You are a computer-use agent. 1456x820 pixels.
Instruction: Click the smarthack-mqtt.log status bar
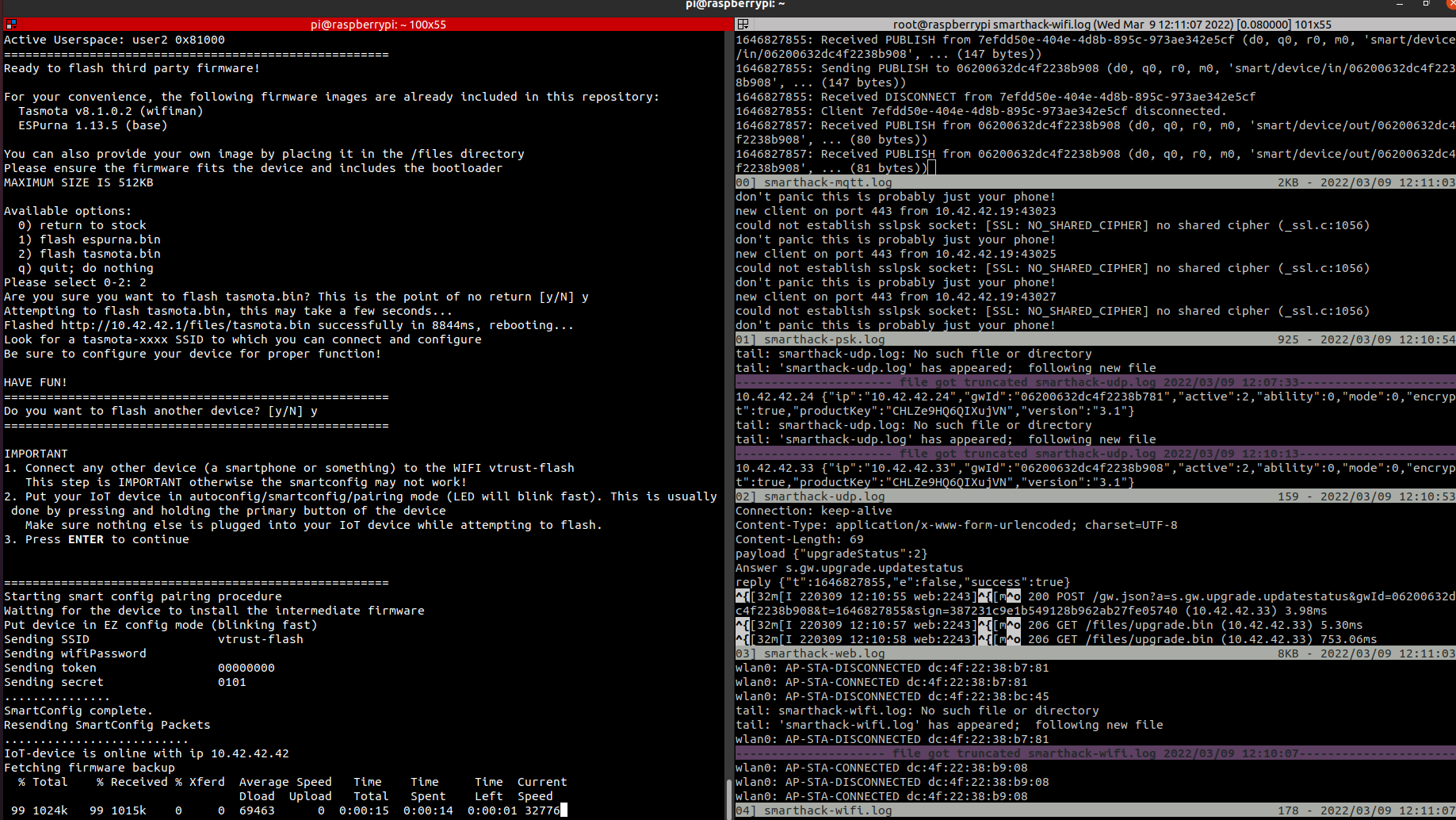pyautogui.click(x=1094, y=182)
